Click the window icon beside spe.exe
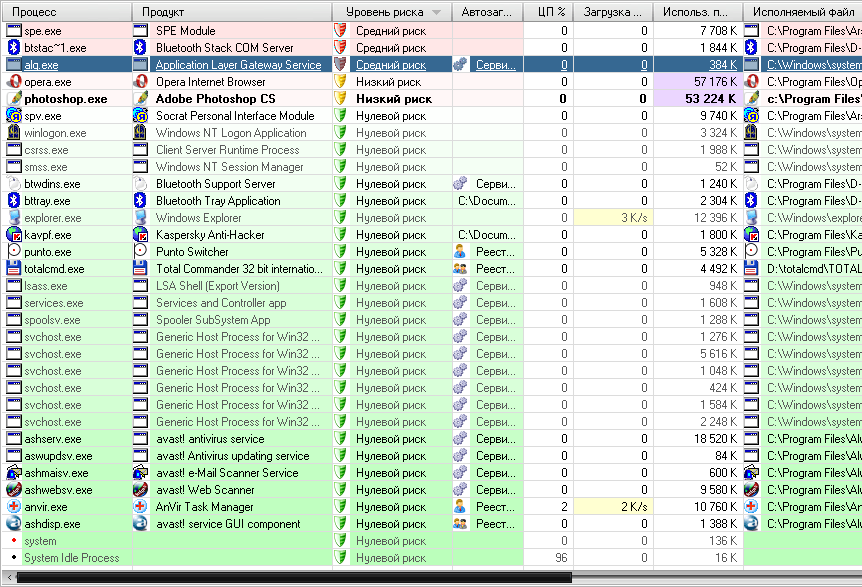 click(13, 31)
